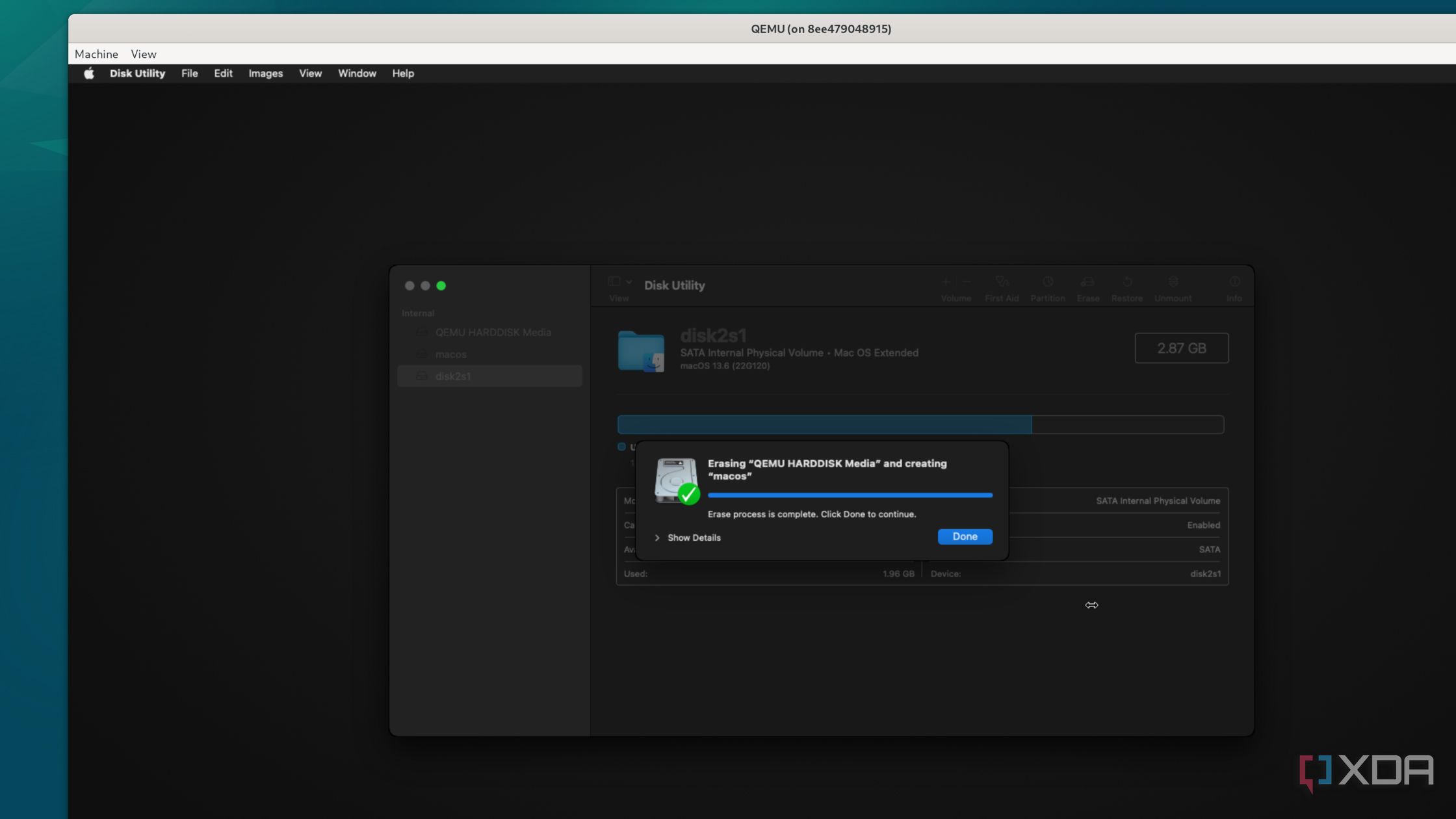Open the QEMU Machine menu
Viewport: 1456px width, 819px height.
(x=96, y=54)
